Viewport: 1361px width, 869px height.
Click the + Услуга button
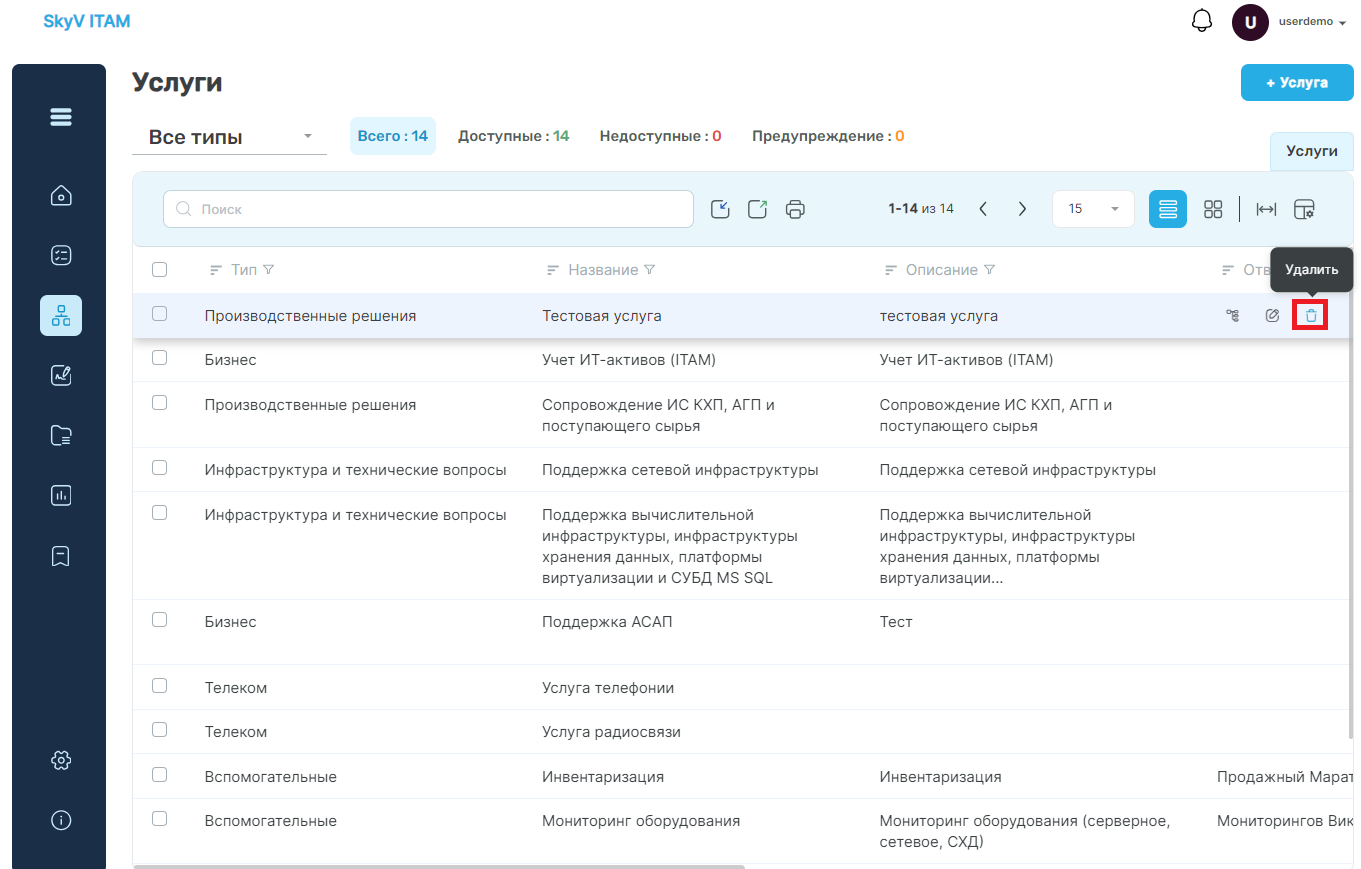[1297, 83]
